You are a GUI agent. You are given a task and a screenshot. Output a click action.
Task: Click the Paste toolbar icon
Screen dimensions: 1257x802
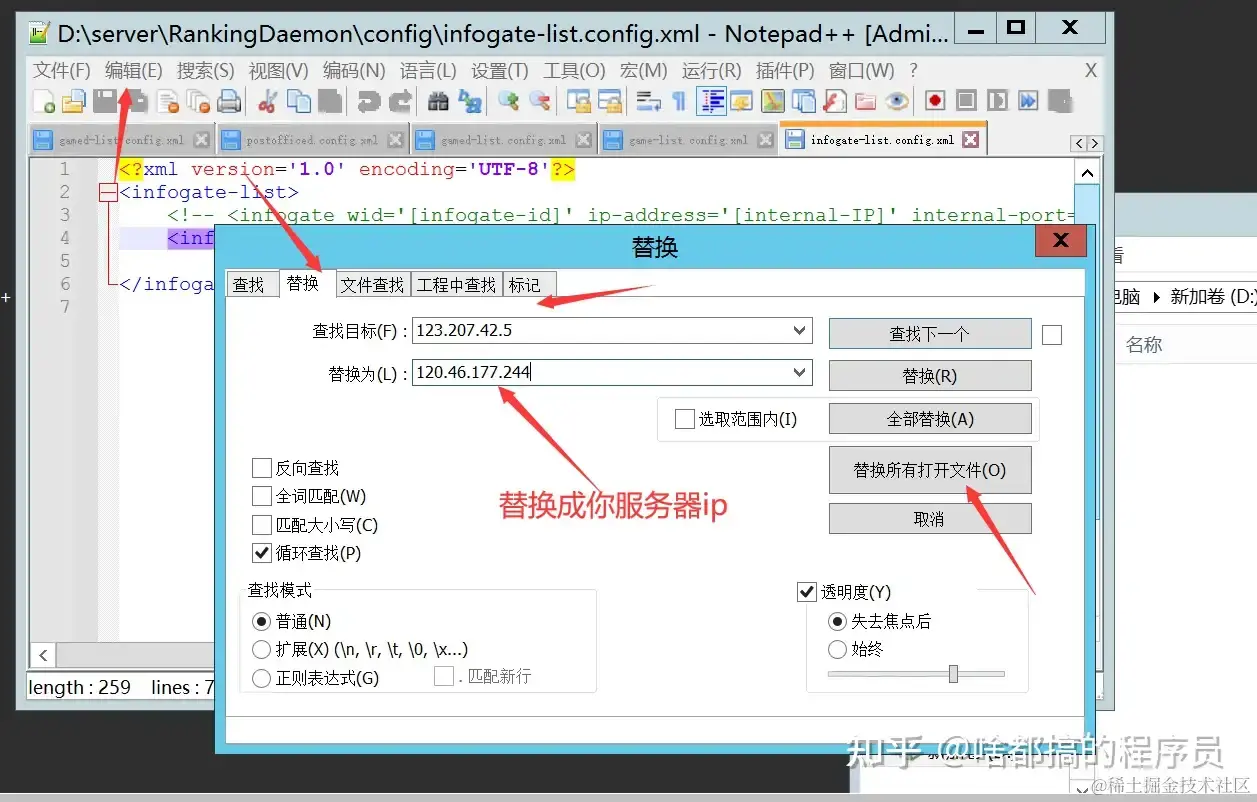point(330,101)
